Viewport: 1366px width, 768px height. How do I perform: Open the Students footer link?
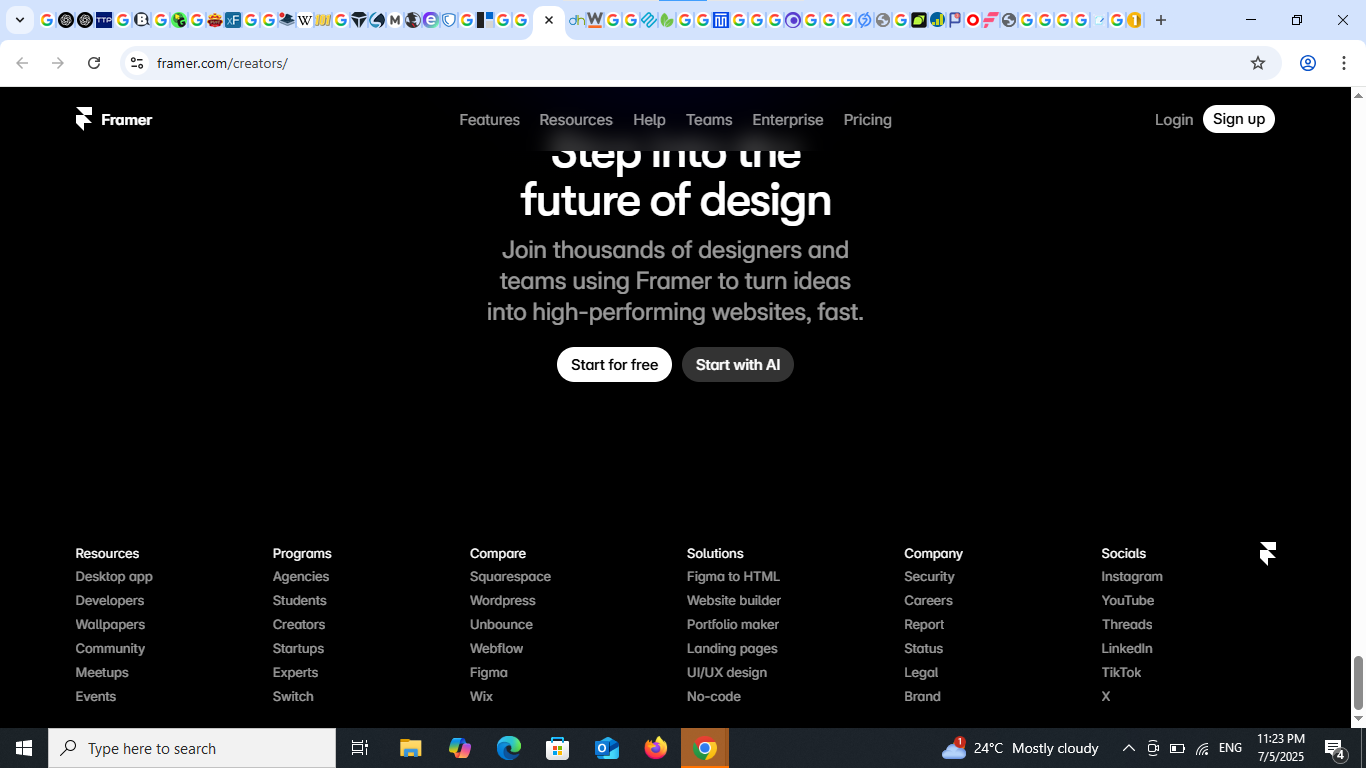click(x=300, y=601)
